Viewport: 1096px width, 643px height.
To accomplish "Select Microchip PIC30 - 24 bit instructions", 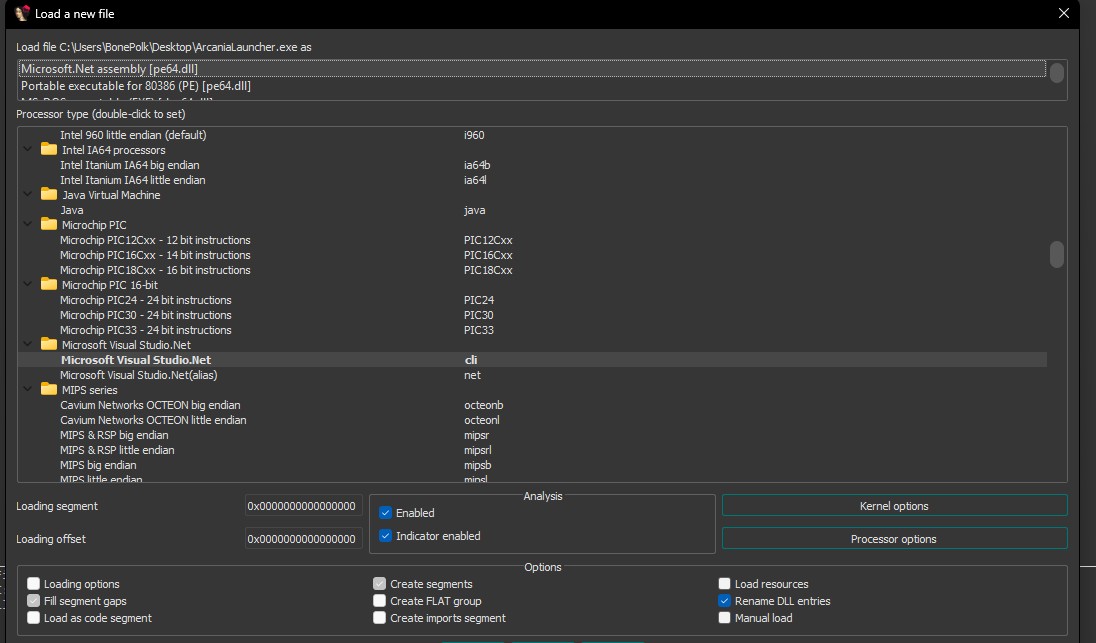I will (532, 315).
